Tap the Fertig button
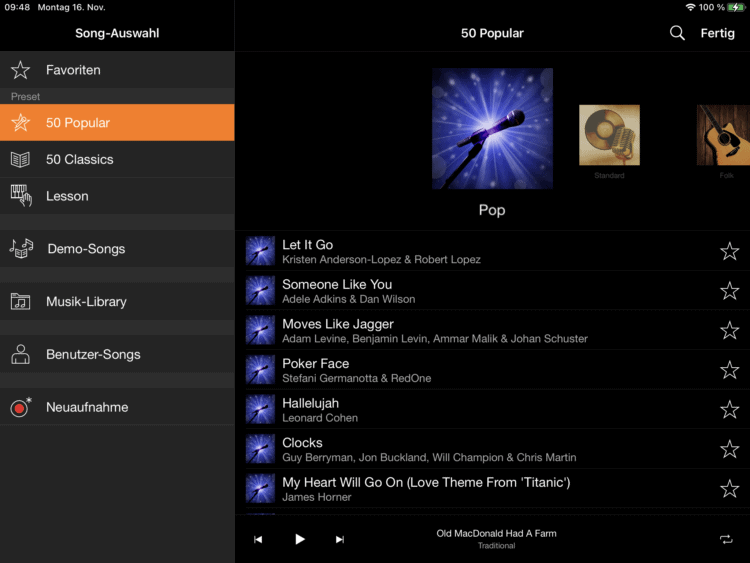 coord(717,33)
